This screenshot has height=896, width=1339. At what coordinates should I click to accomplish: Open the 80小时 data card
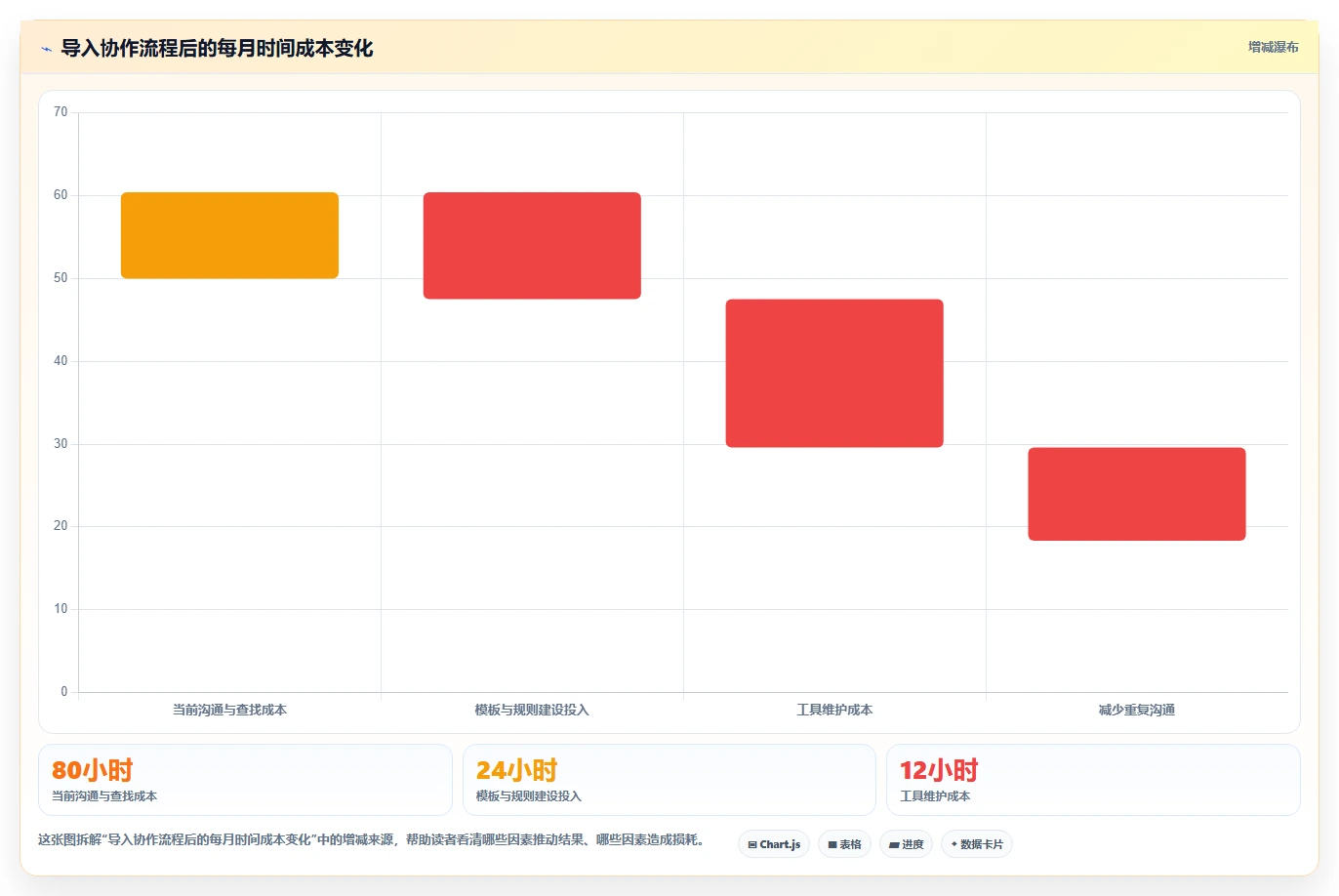[x=245, y=780]
